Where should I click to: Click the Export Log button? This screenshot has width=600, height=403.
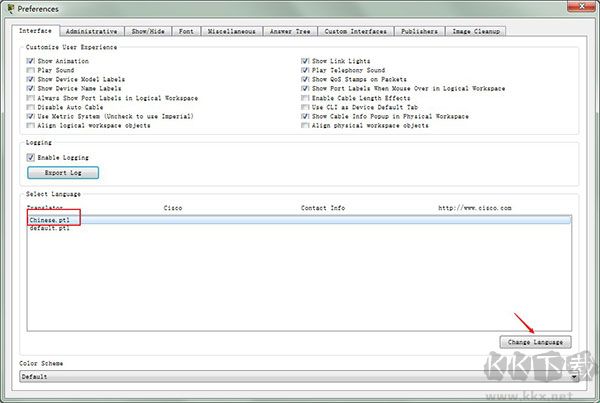point(62,173)
